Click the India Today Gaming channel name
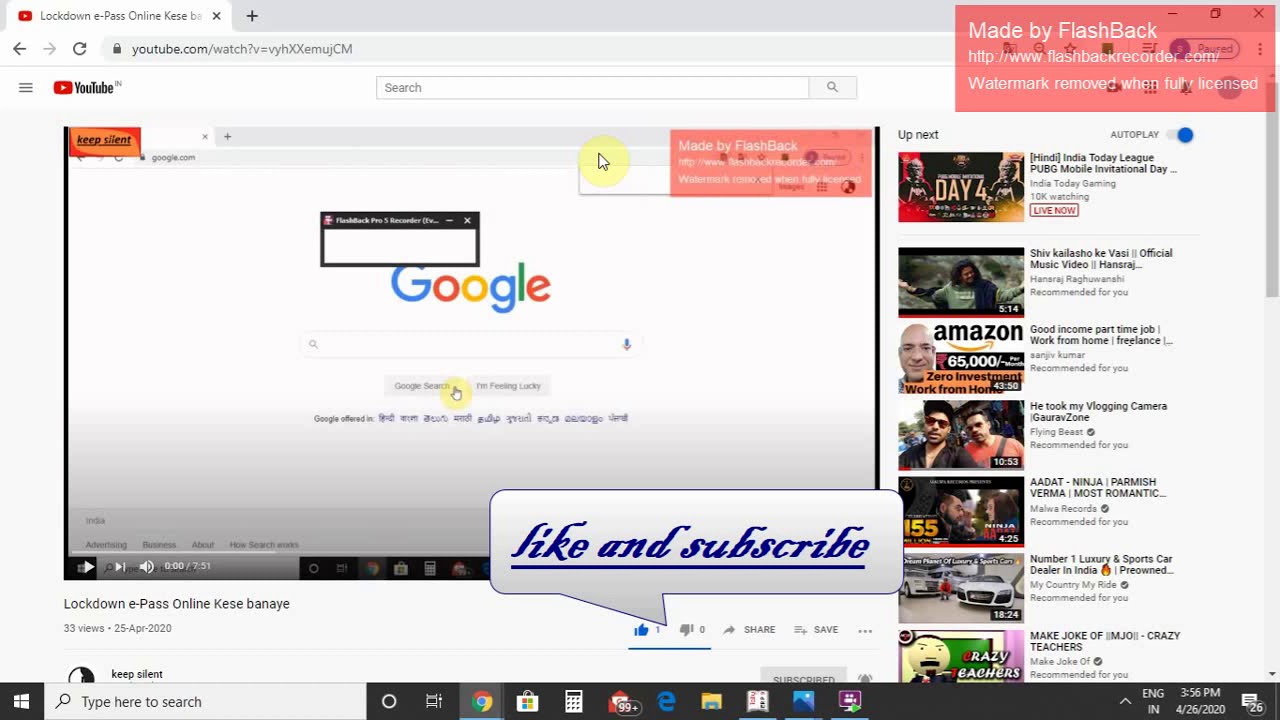The height and width of the screenshot is (720, 1280). pyautogui.click(x=1073, y=184)
